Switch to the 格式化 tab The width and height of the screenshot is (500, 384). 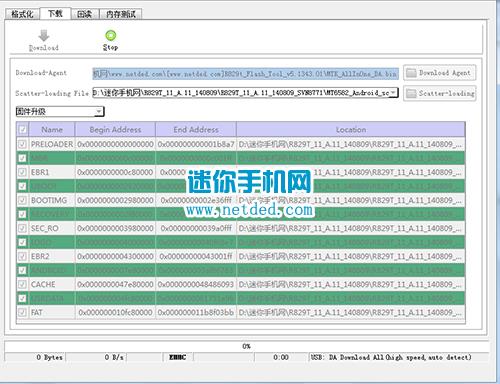[x=22, y=14]
